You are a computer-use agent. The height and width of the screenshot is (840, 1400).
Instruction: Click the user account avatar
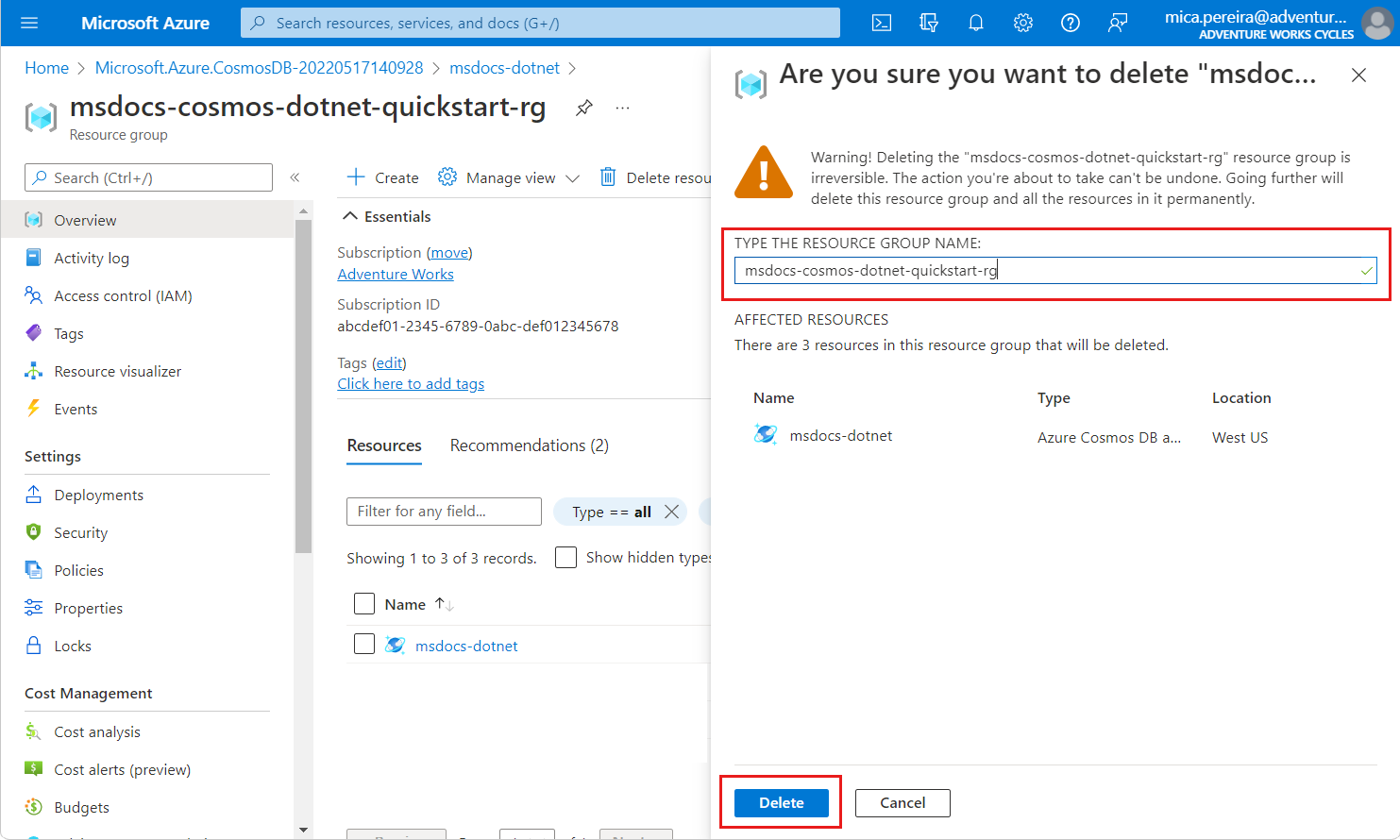click(x=1377, y=23)
